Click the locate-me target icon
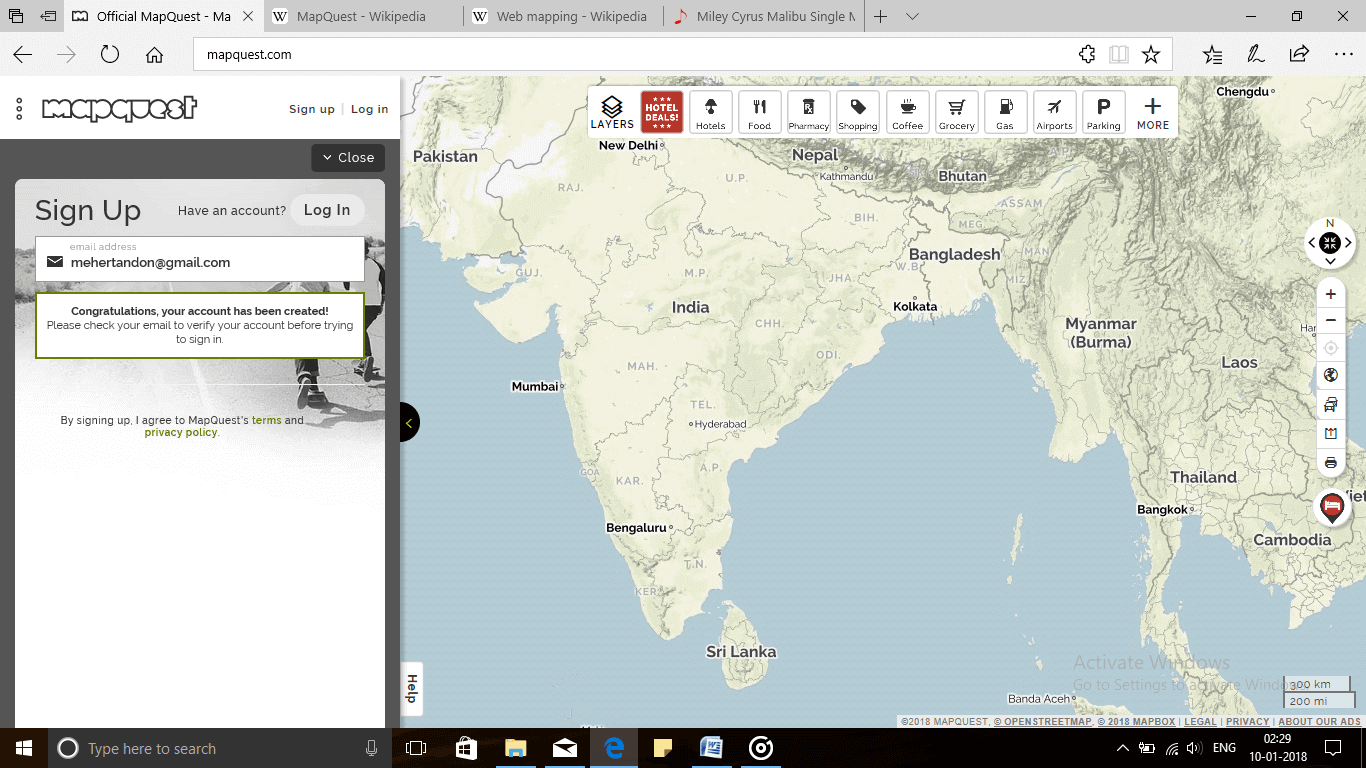Viewport: 1366px width, 768px height. click(x=1330, y=348)
